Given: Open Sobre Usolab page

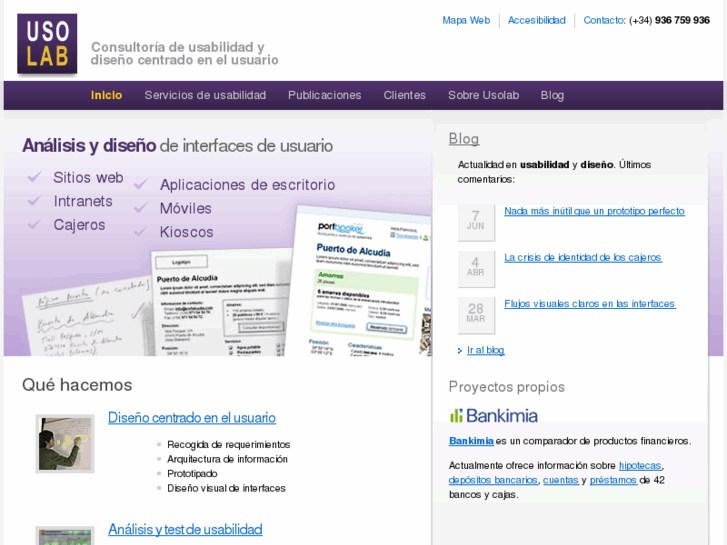Looking at the screenshot, I should (484, 96).
